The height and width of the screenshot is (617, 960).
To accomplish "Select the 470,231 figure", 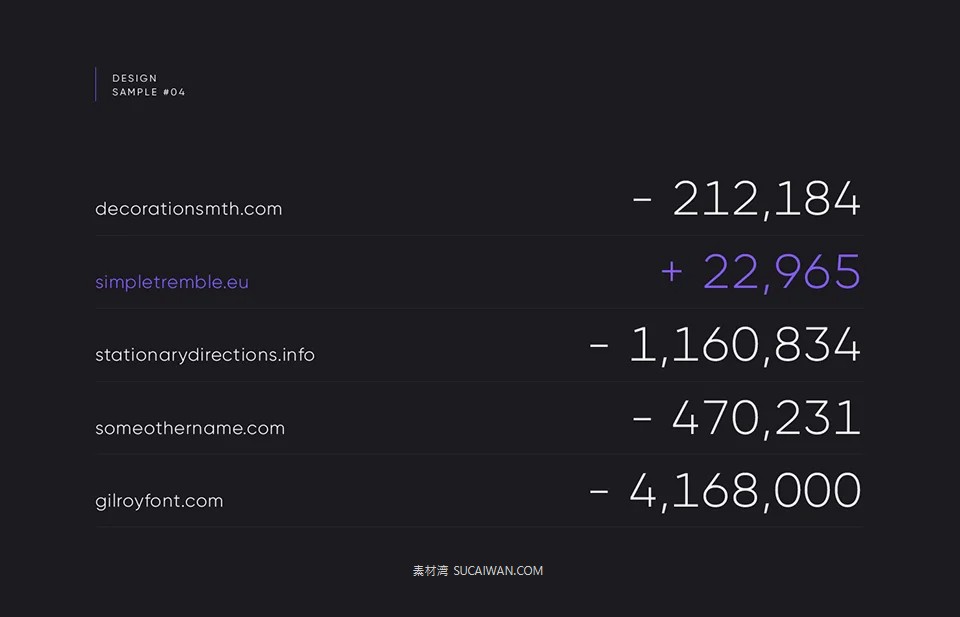I will [x=766, y=419].
